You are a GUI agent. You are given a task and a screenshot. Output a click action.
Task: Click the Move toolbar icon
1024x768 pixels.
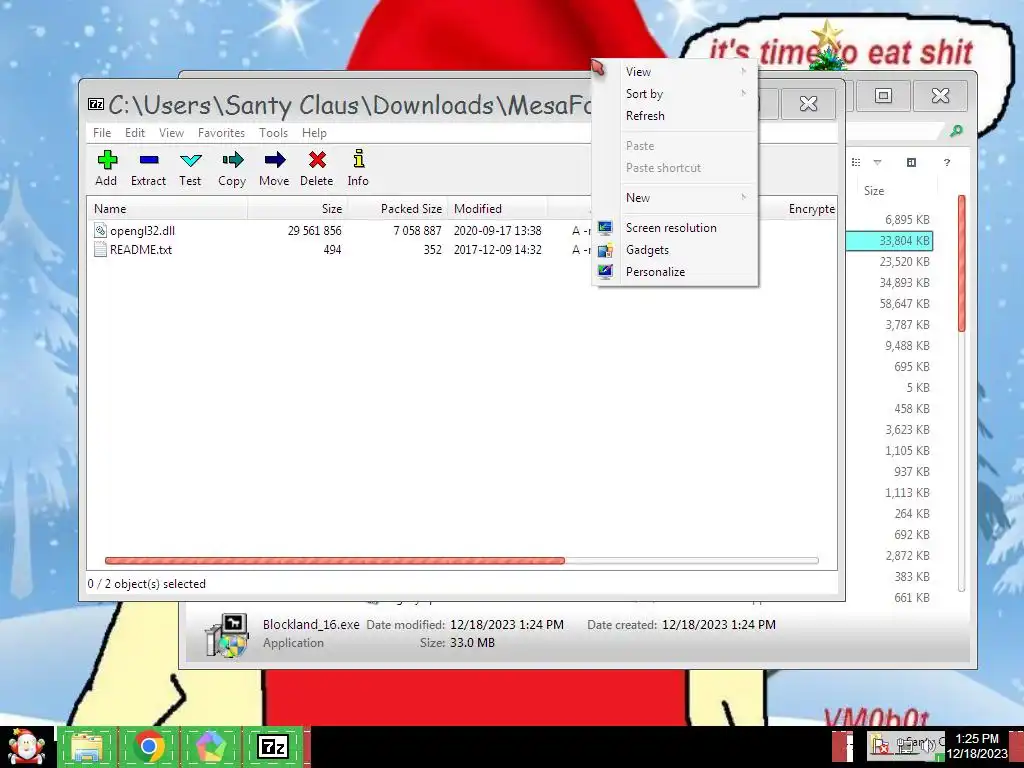[274, 160]
